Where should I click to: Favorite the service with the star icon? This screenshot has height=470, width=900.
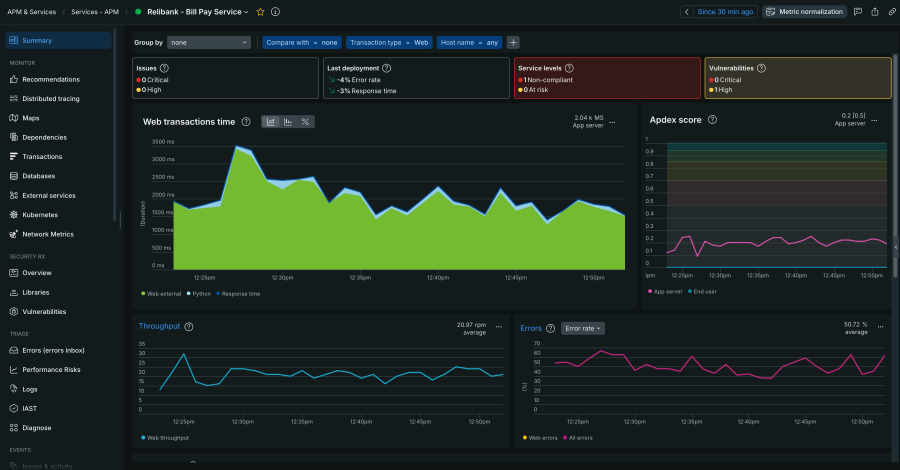point(261,11)
